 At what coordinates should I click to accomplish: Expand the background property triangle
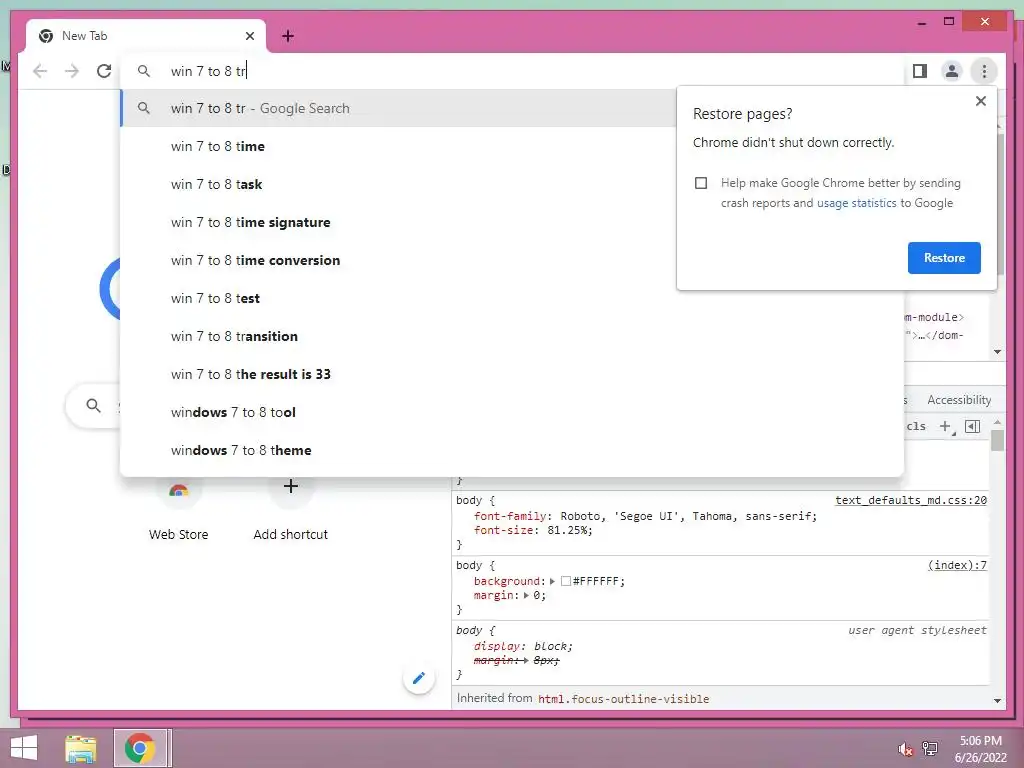click(552, 581)
